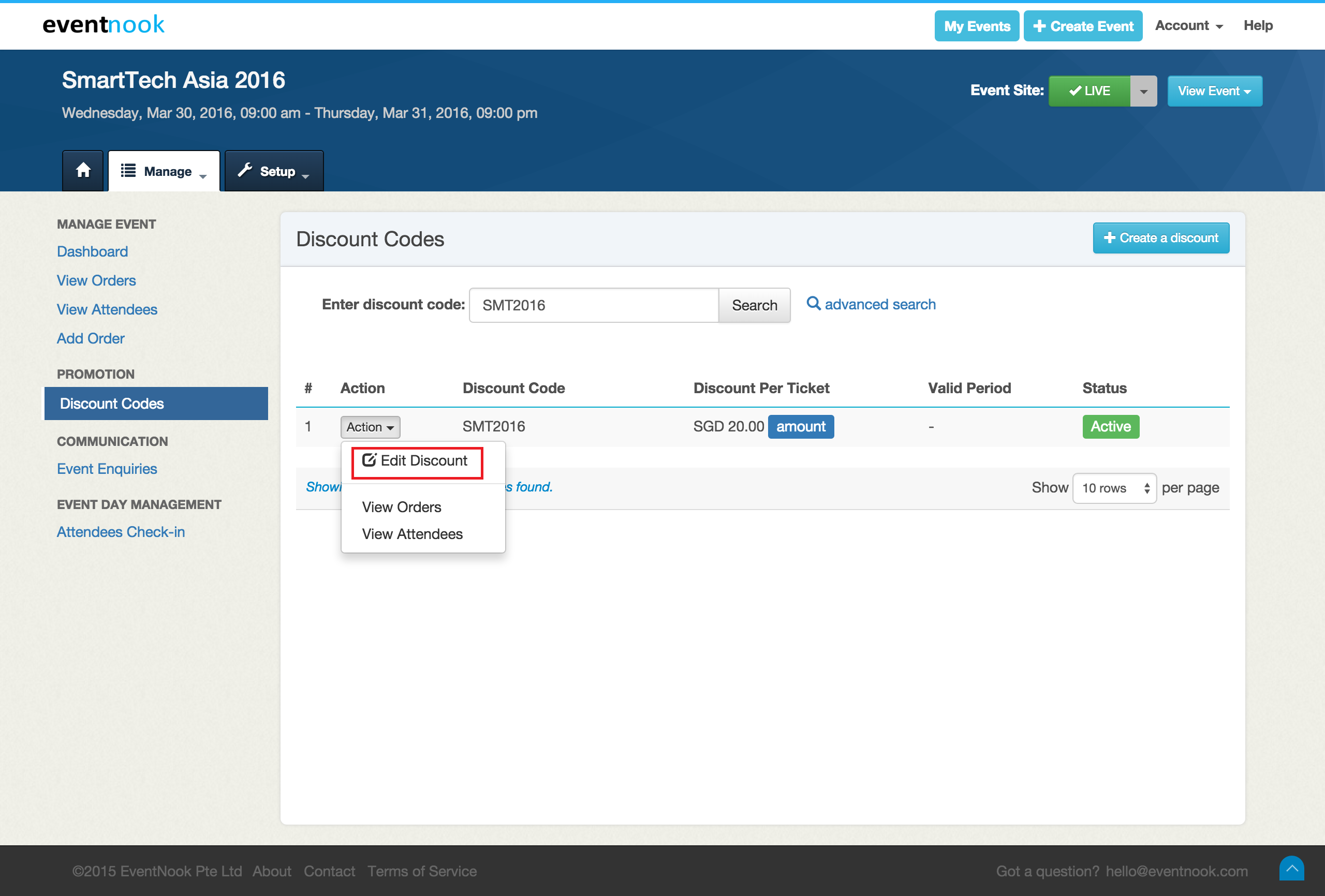Expand the LIVE status dropdown arrow
1325x896 pixels.
coord(1143,91)
